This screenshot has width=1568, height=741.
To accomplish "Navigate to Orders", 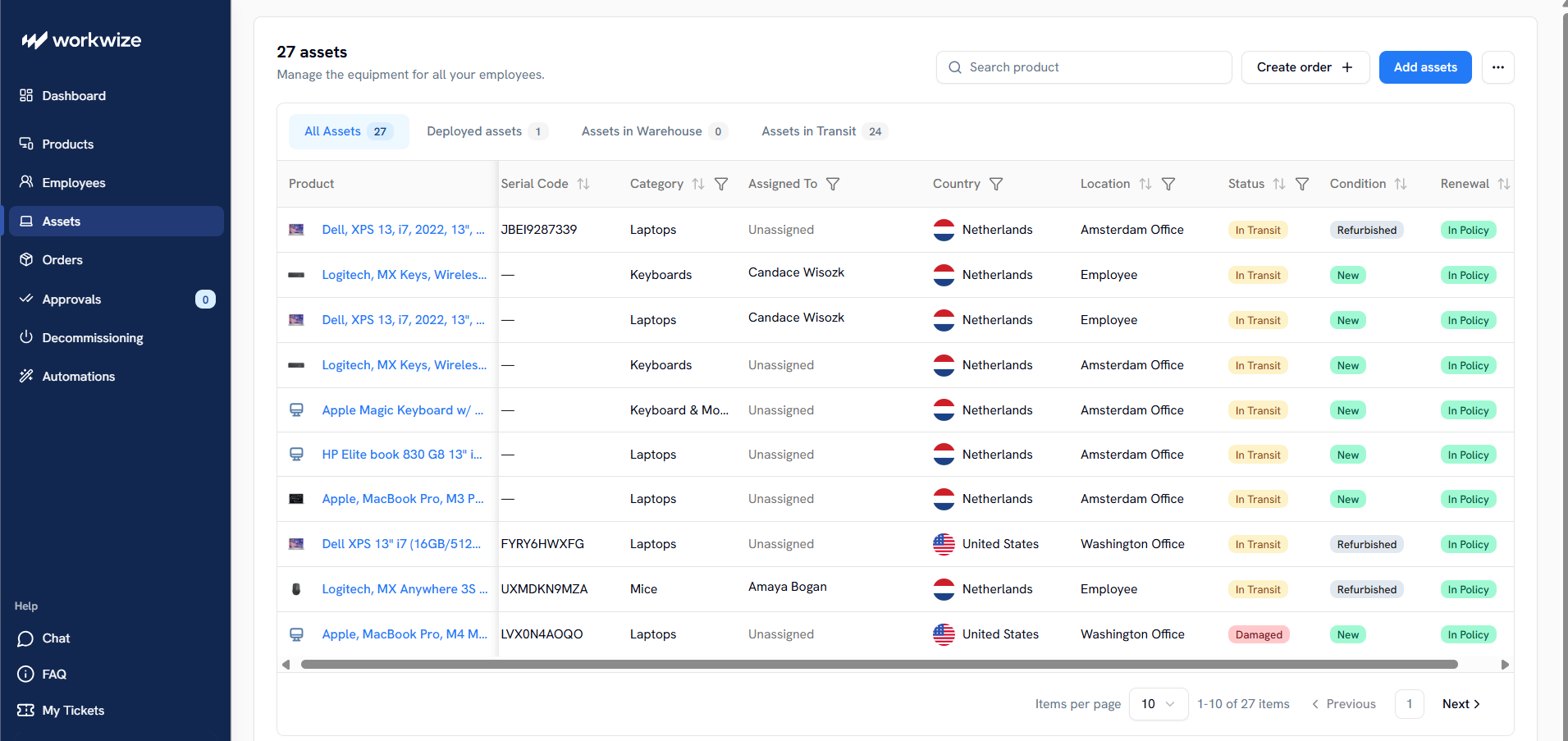I will pos(116,260).
